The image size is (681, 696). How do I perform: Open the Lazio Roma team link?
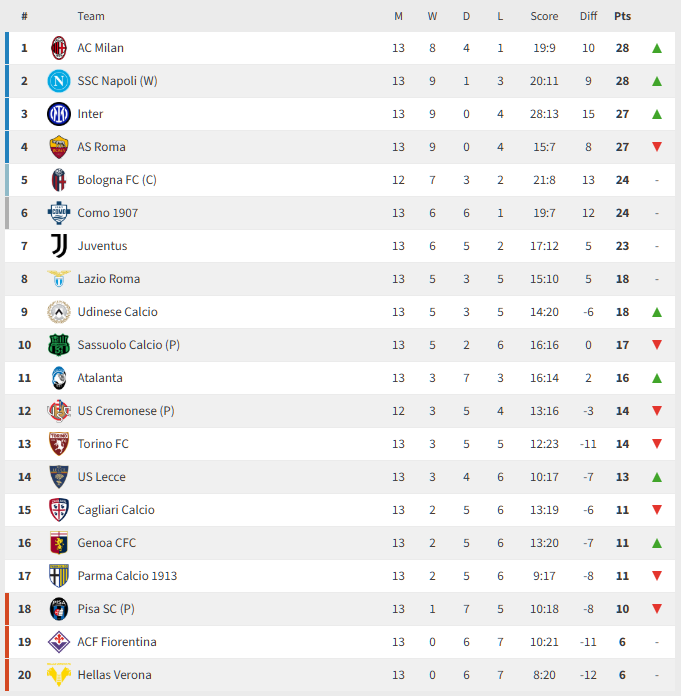(109, 279)
